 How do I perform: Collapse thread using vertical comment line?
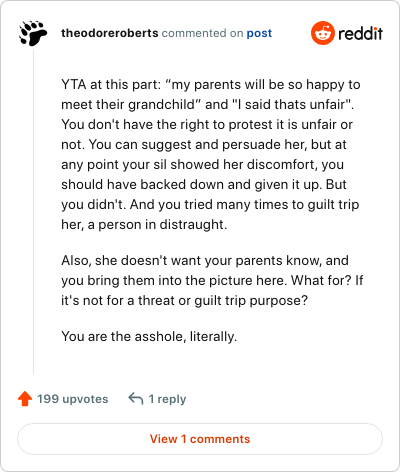coord(33,212)
